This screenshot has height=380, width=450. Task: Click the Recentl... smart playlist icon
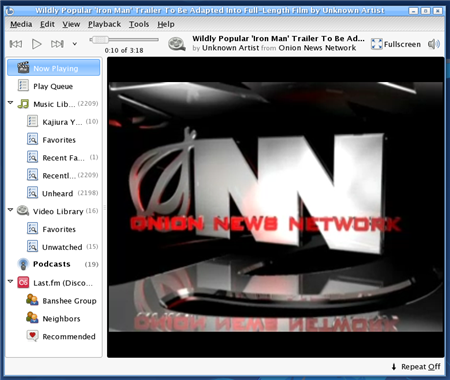(x=32, y=175)
